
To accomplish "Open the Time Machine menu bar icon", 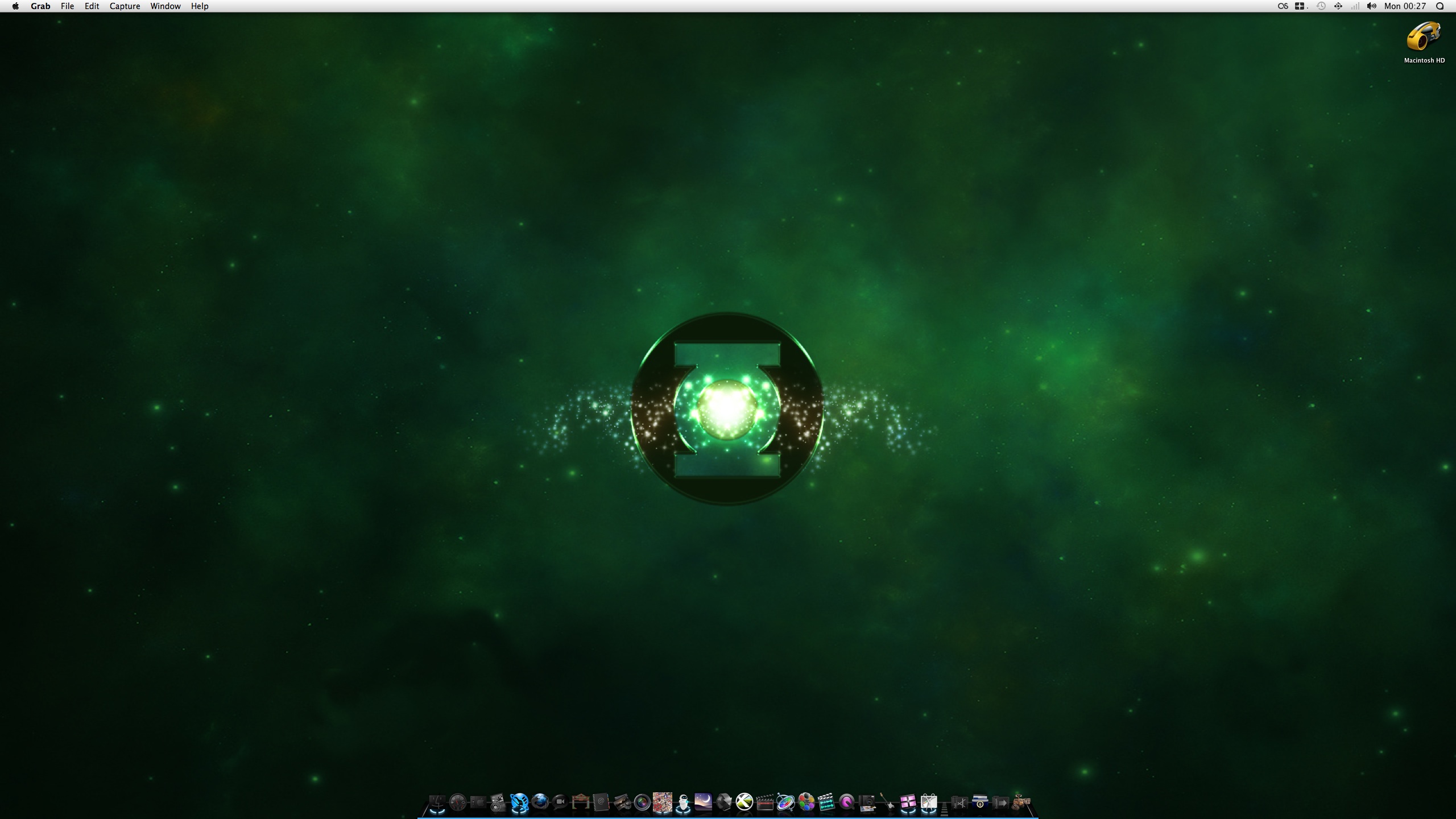I will tap(1321, 6).
